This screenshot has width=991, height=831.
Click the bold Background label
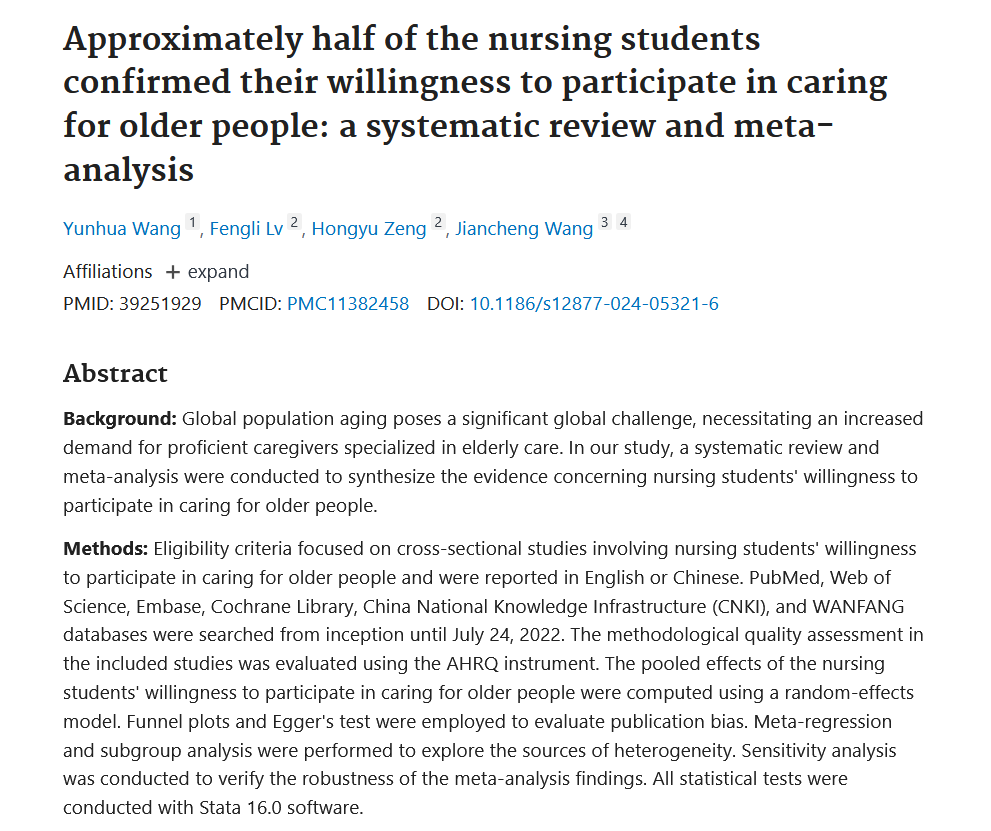[x=120, y=418]
